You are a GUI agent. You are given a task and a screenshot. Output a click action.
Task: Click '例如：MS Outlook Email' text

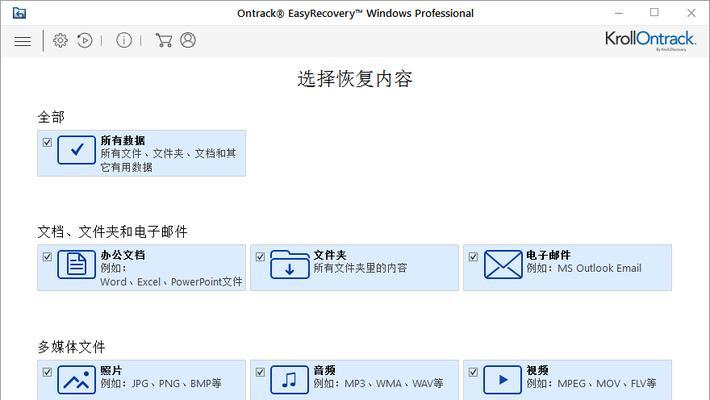coord(584,268)
